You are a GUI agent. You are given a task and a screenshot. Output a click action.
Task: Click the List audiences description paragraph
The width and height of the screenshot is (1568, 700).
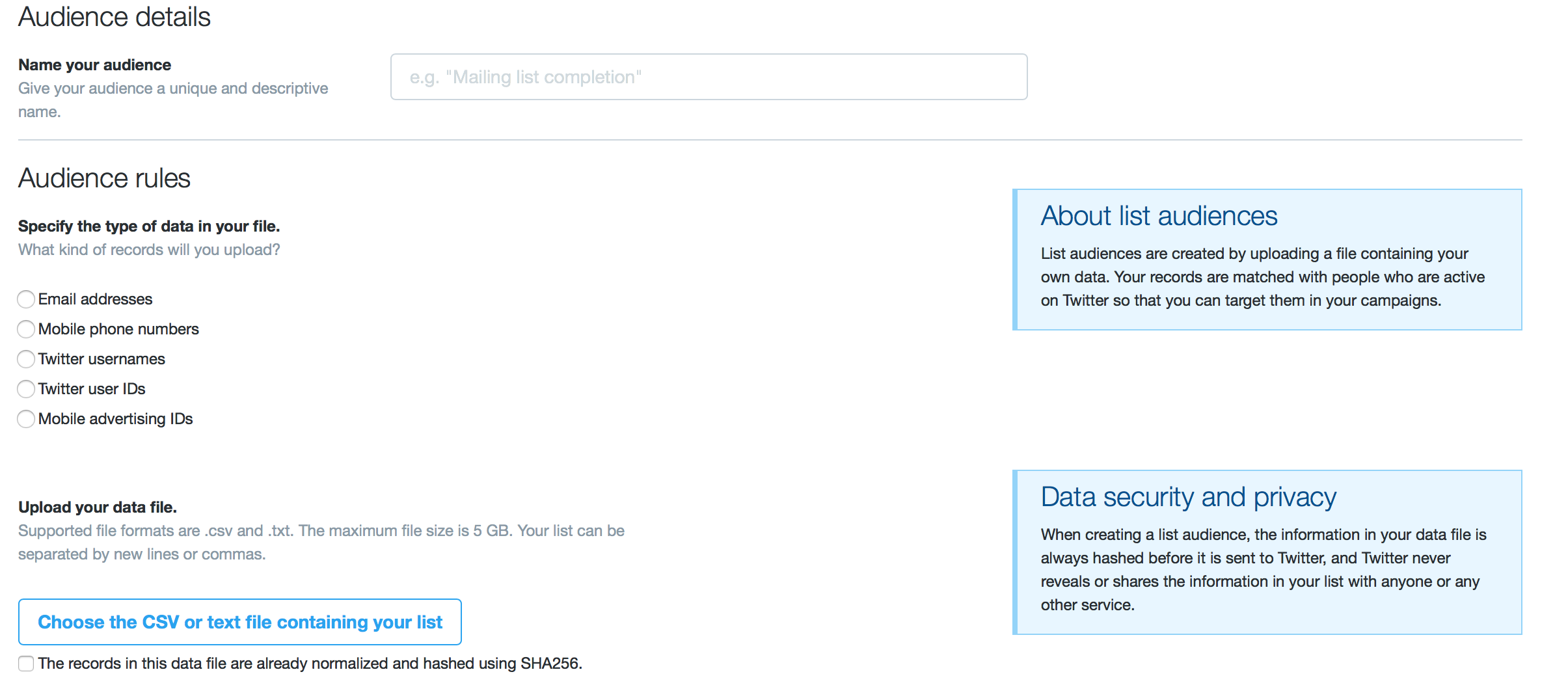tap(1262, 277)
